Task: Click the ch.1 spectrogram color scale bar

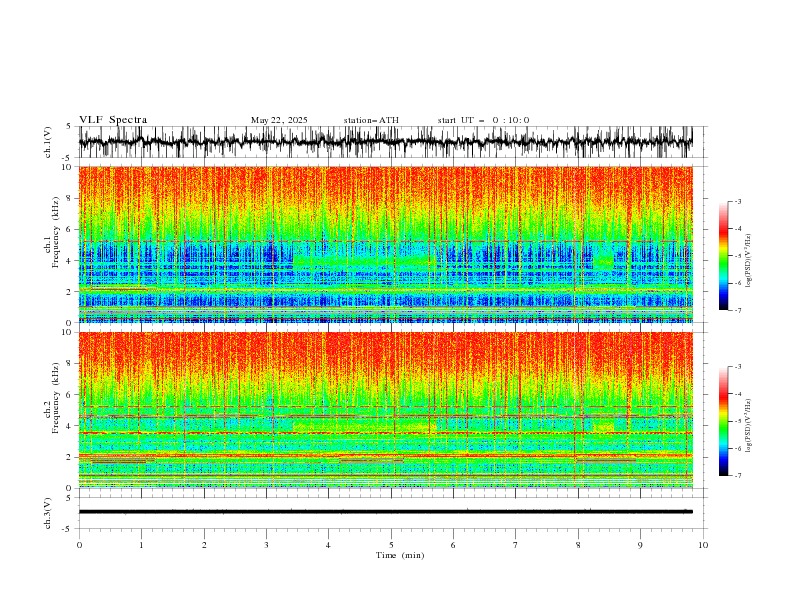Action: pyautogui.click(x=724, y=256)
